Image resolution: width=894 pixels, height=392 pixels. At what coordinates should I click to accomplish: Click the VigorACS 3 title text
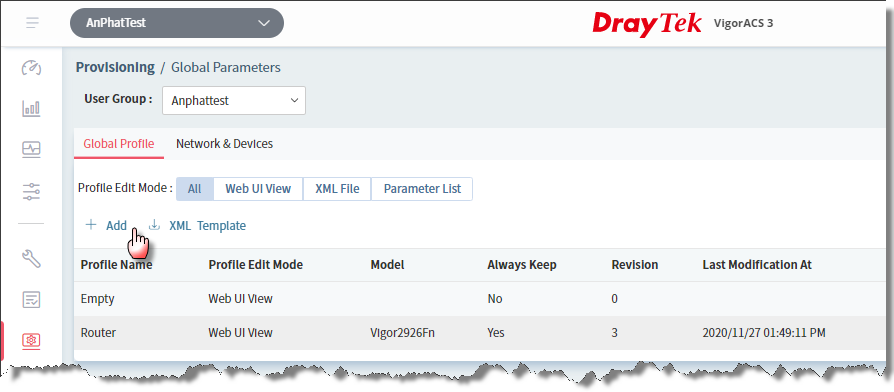[743, 23]
